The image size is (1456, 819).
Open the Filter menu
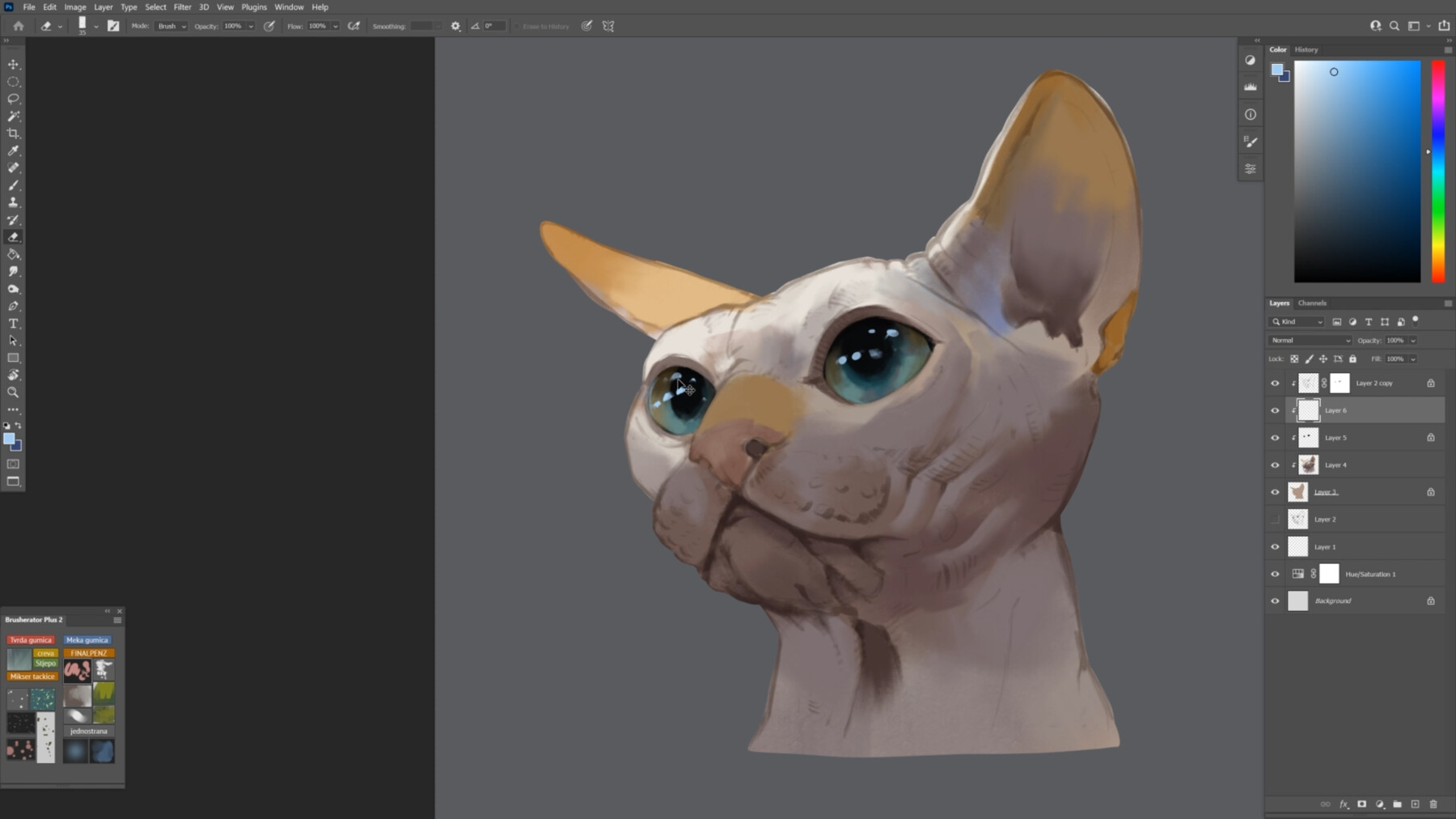[x=182, y=6]
